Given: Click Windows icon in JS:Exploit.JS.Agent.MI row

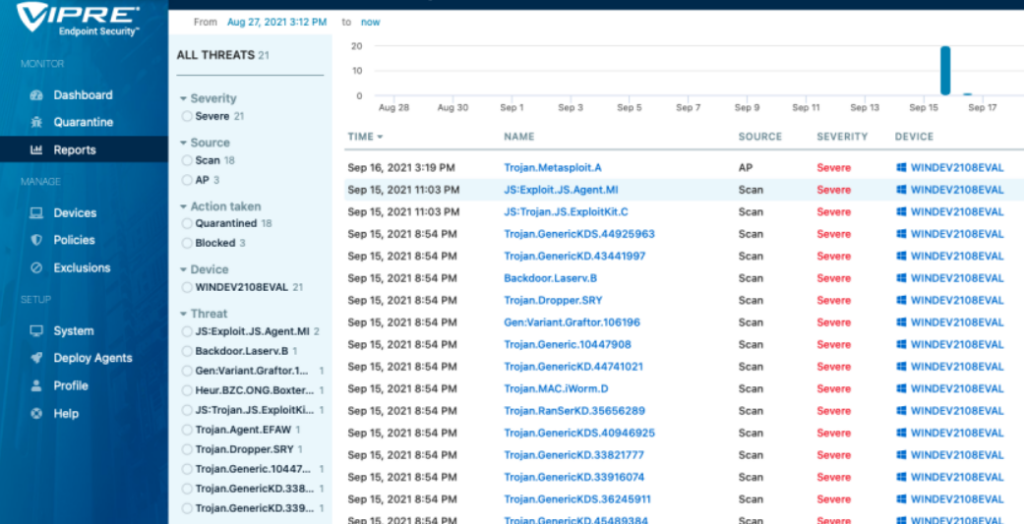Looking at the screenshot, I should pos(901,189).
